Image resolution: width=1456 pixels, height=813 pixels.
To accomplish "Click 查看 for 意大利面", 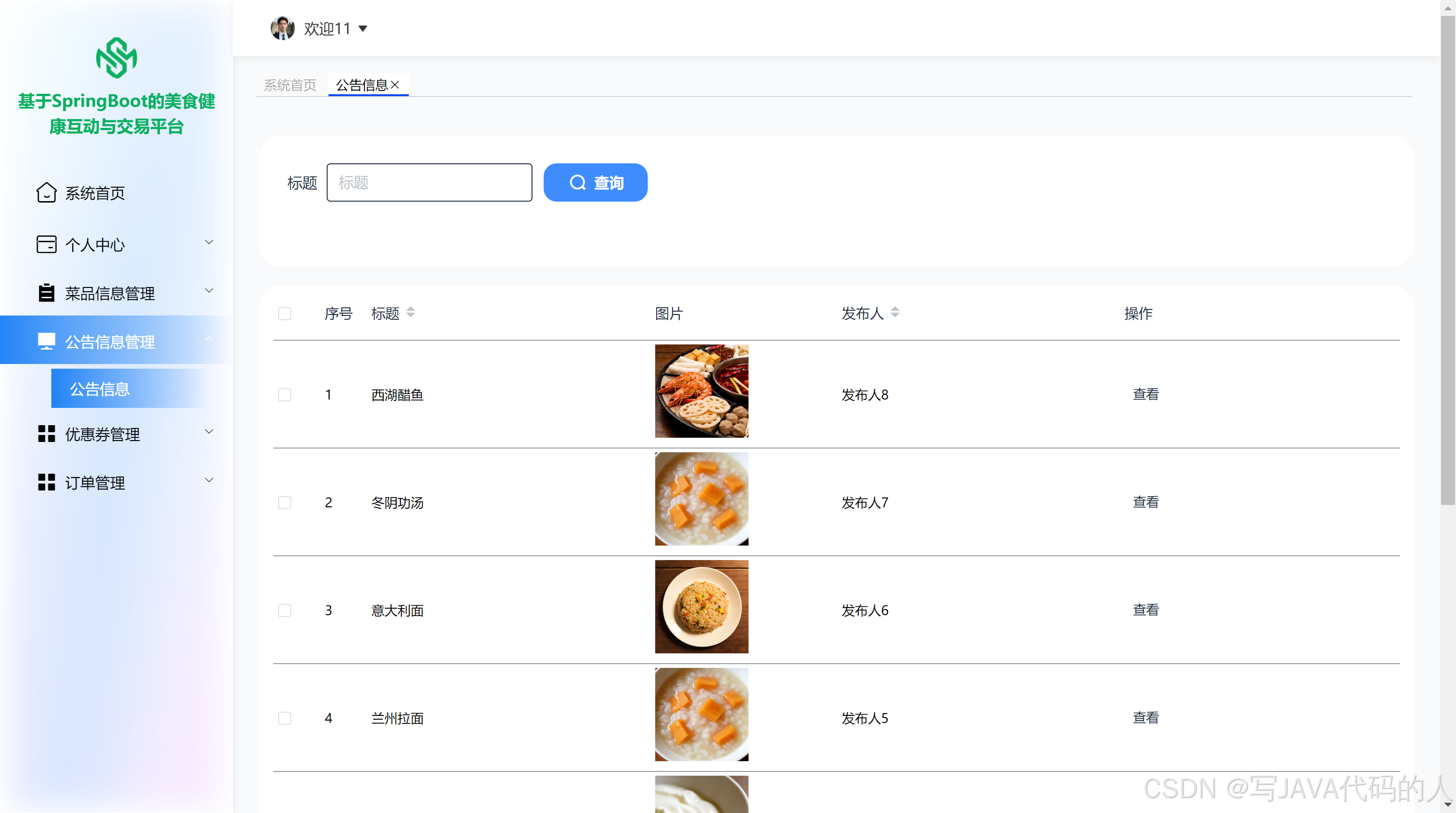I will (1146, 610).
